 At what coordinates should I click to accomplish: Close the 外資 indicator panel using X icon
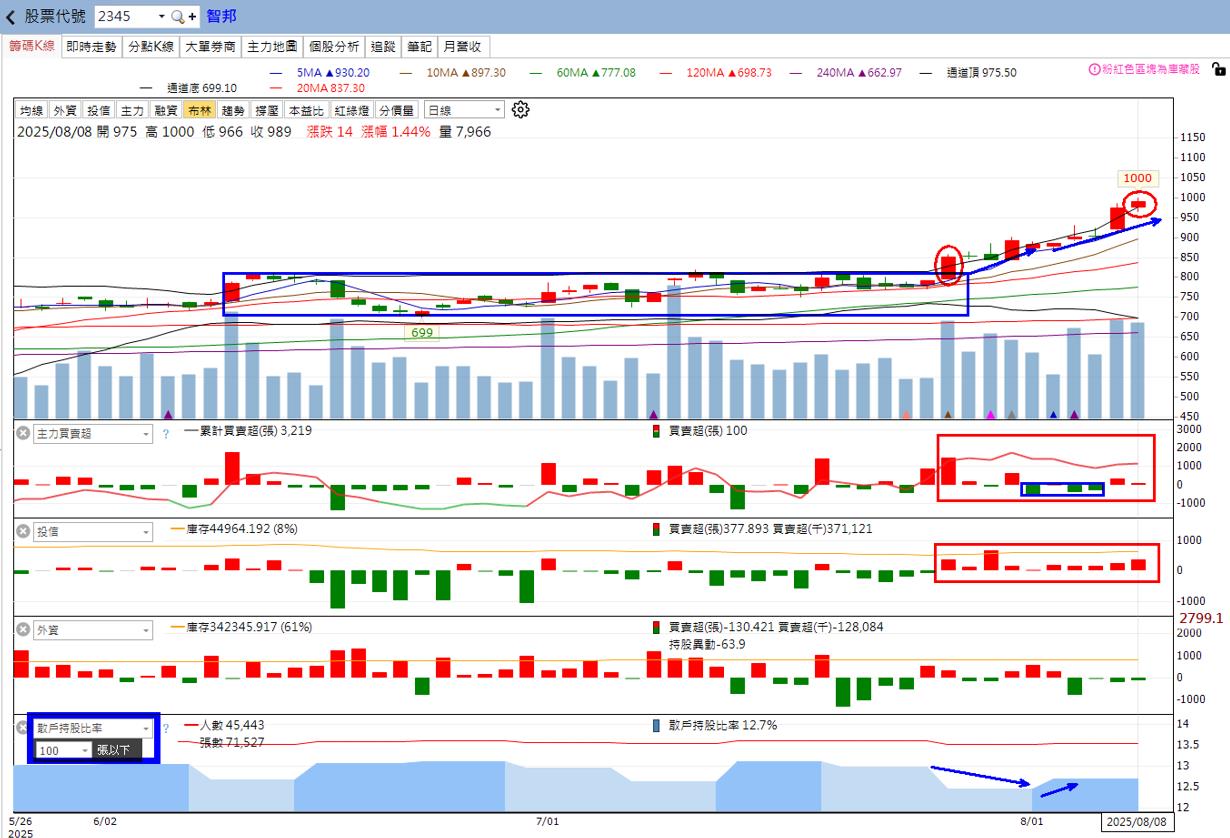[x=22, y=629]
